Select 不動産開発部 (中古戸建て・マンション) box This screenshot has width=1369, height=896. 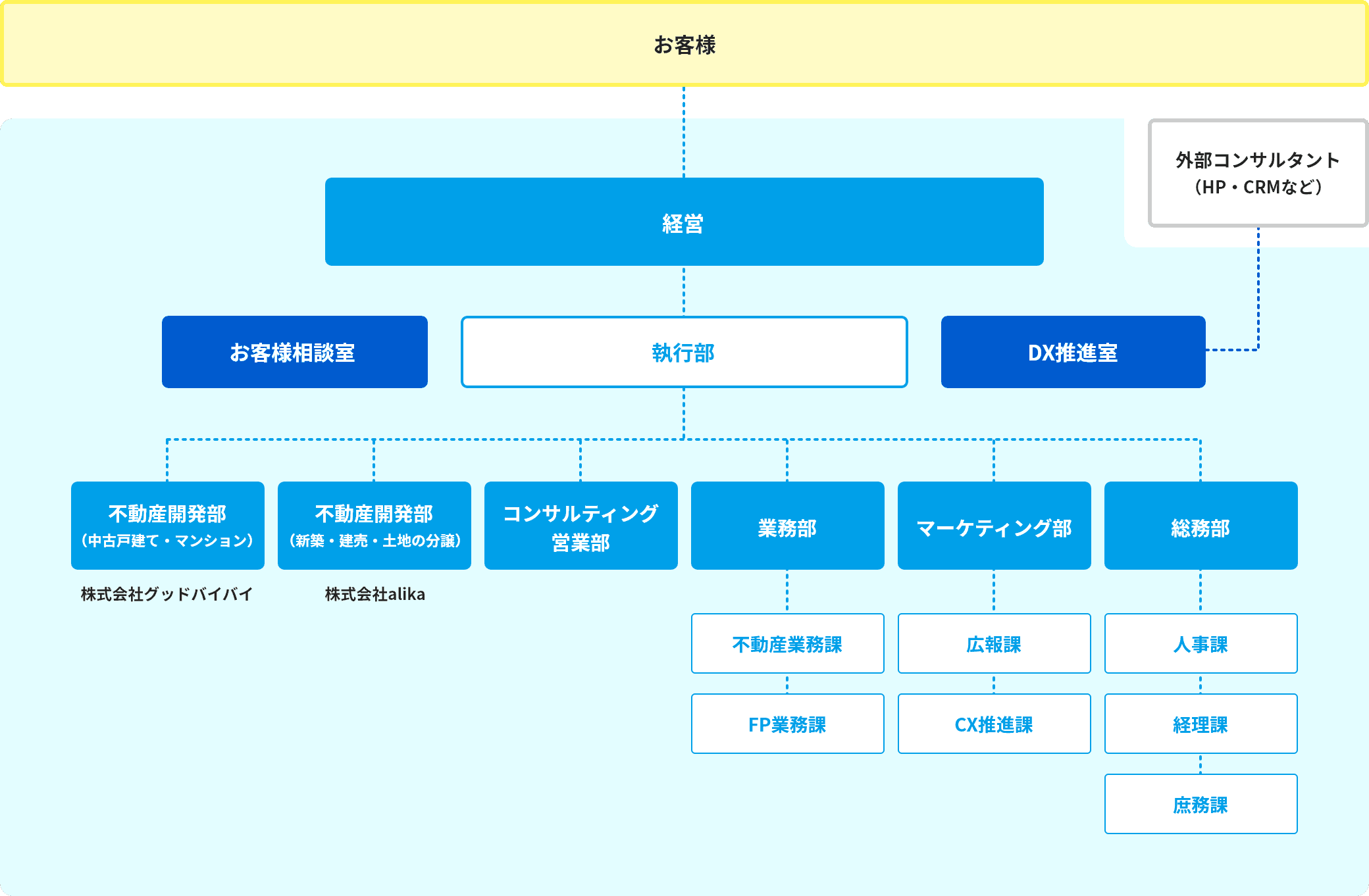(167, 526)
